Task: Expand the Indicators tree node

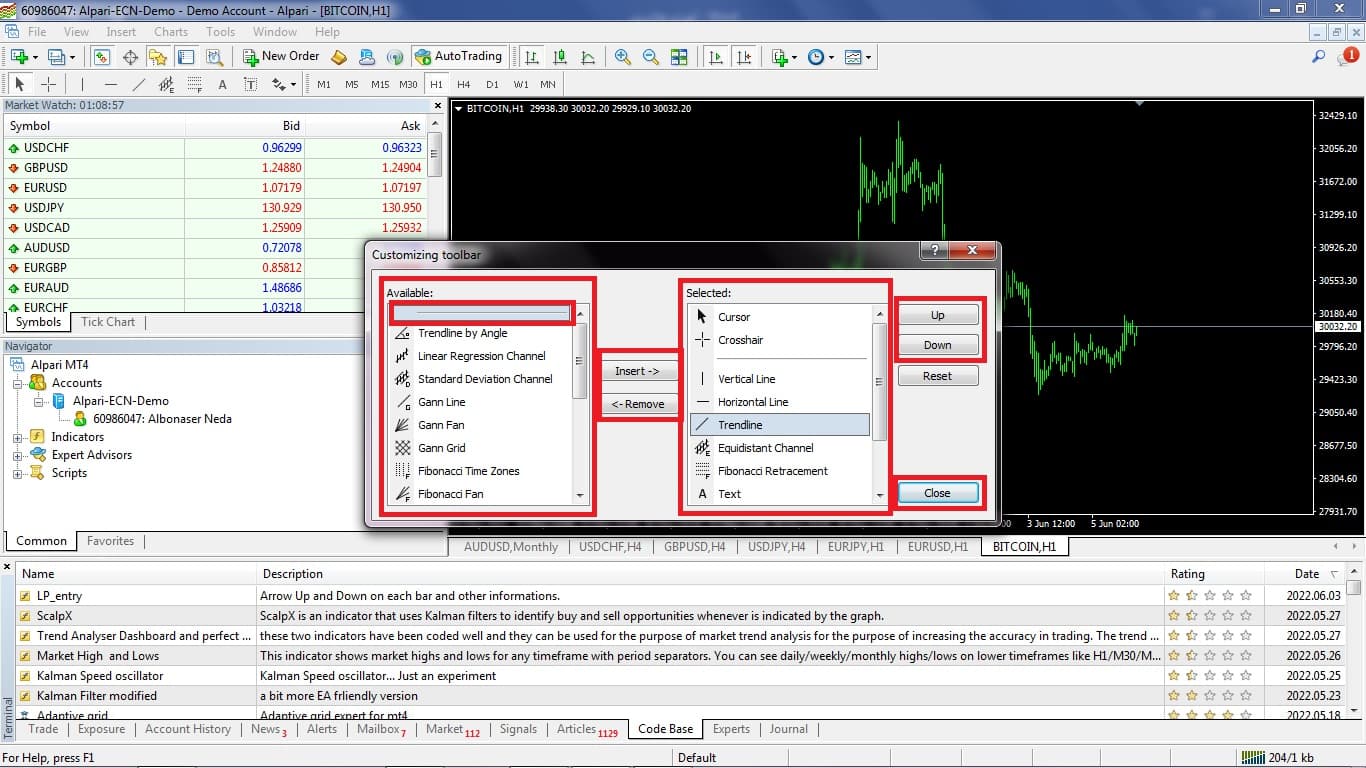Action: click(17, 437)
